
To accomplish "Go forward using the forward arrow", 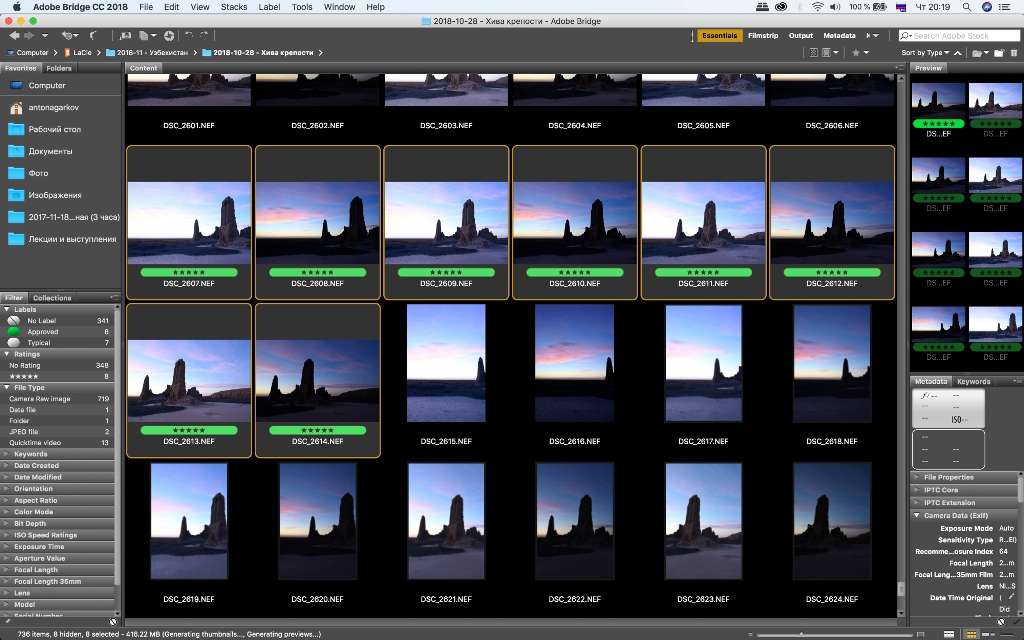I will (29, 35).
